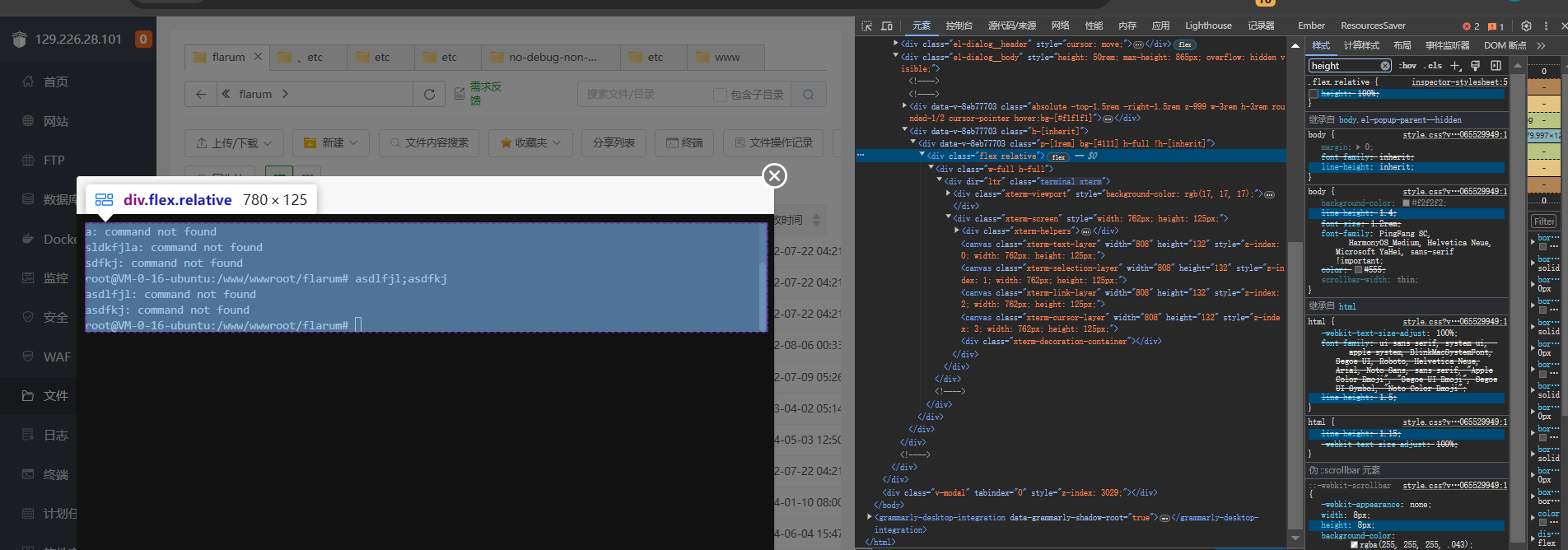The image size is (1568, 550).
Task: Click the back arrow in path bar
Action: click(201, 95)
